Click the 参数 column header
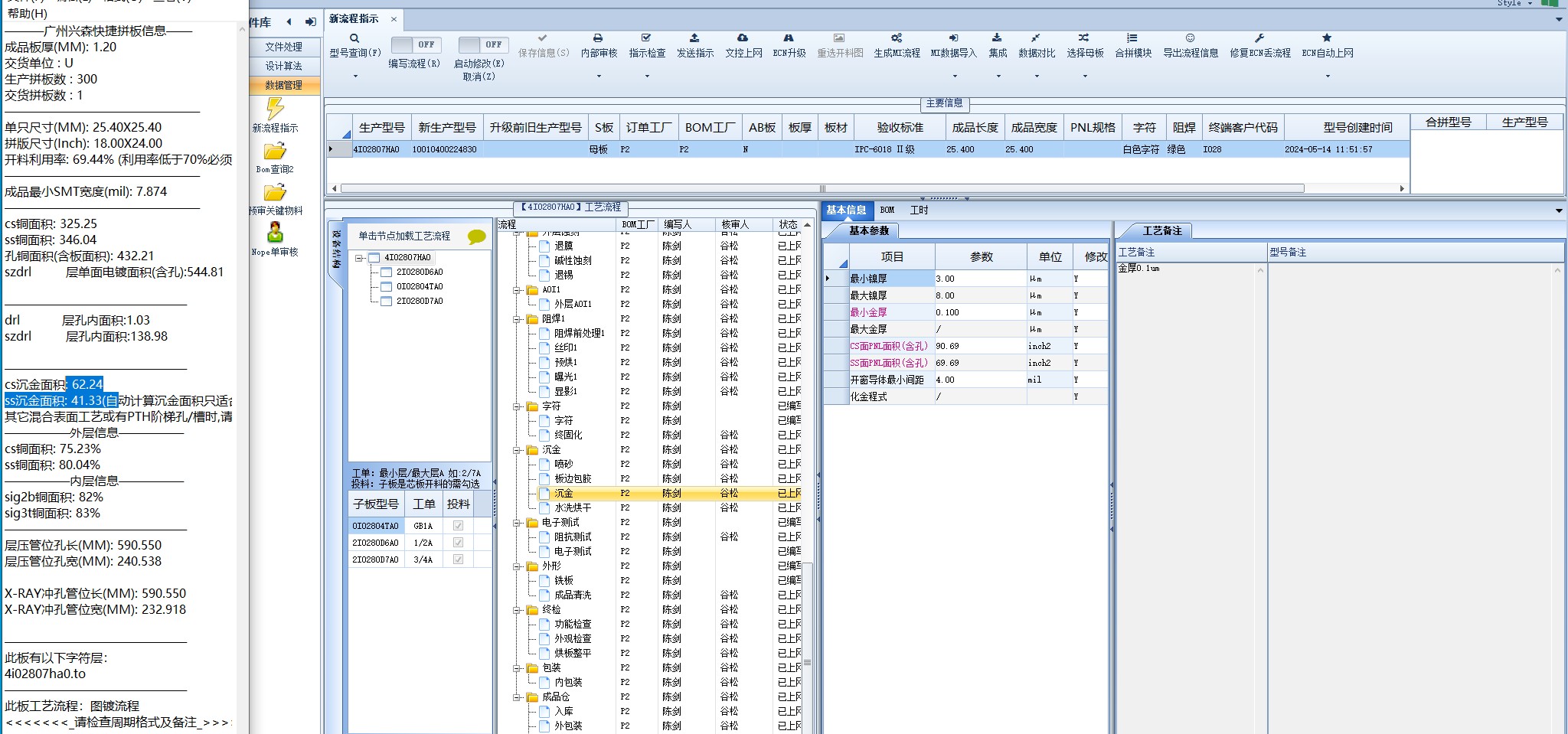This screenshot has height=734, width=1568. pos(981,257)
